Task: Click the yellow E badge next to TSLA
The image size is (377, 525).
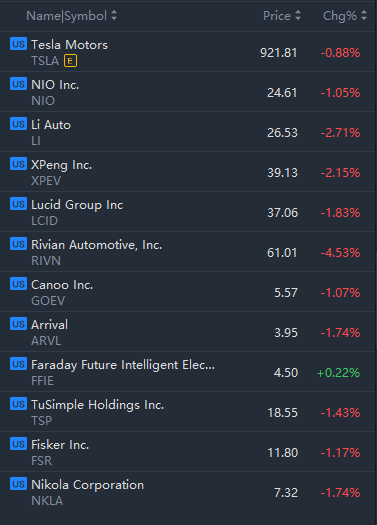Action: [70, 61]
